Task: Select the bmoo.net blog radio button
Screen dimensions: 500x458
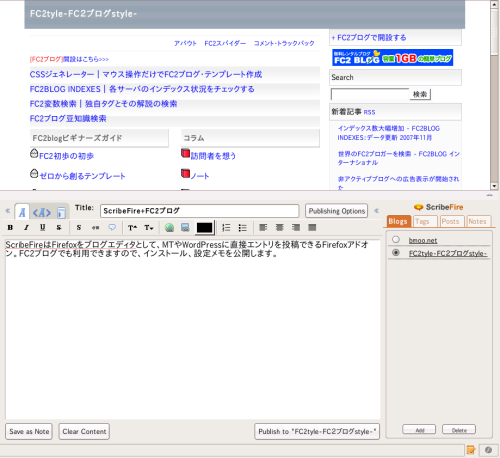Action: pos(396,240)
